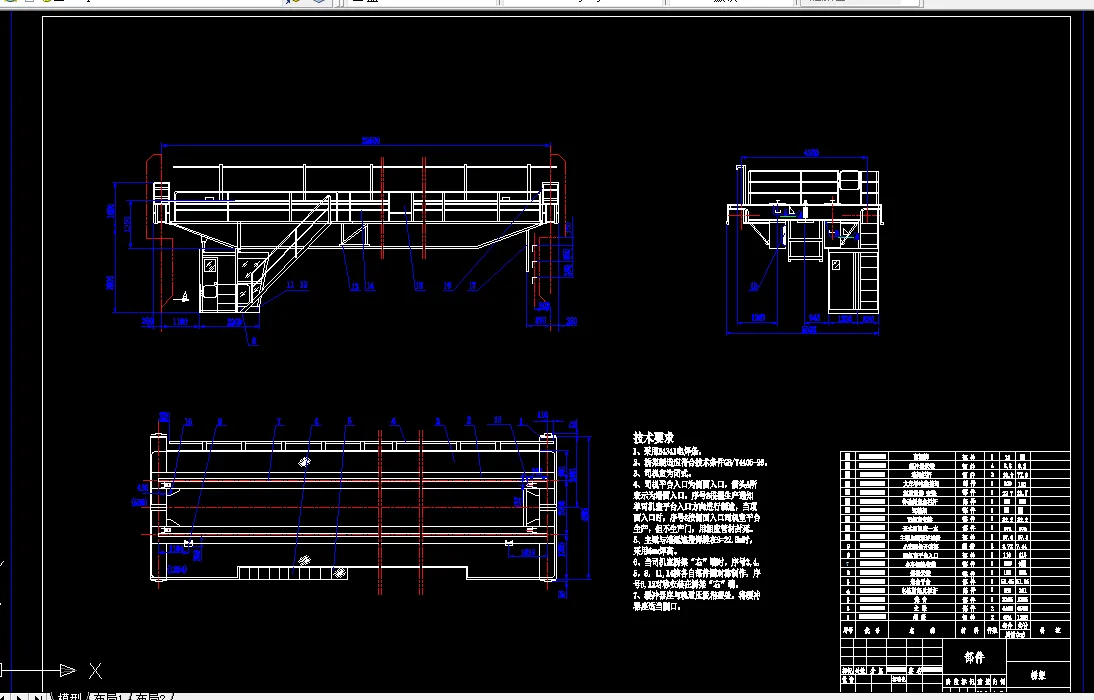Select the 4950 dimension on the side view
1094x700 pixels.
click(811, 152)
